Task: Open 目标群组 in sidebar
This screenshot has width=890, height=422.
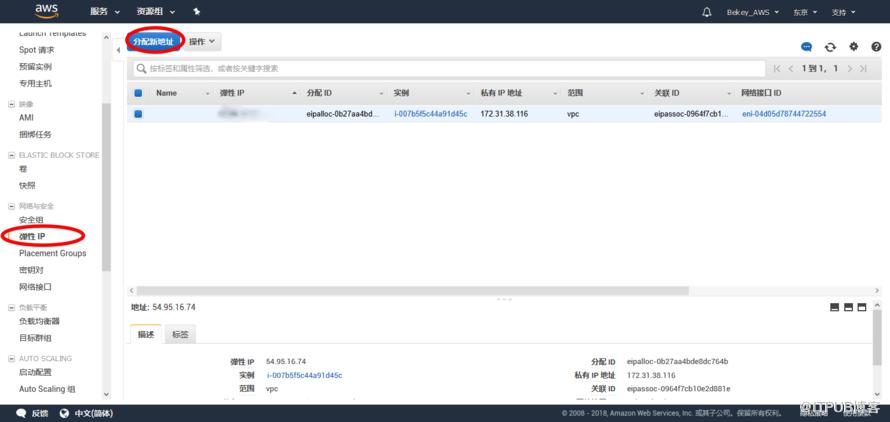Action: click(x=35, y=338)
